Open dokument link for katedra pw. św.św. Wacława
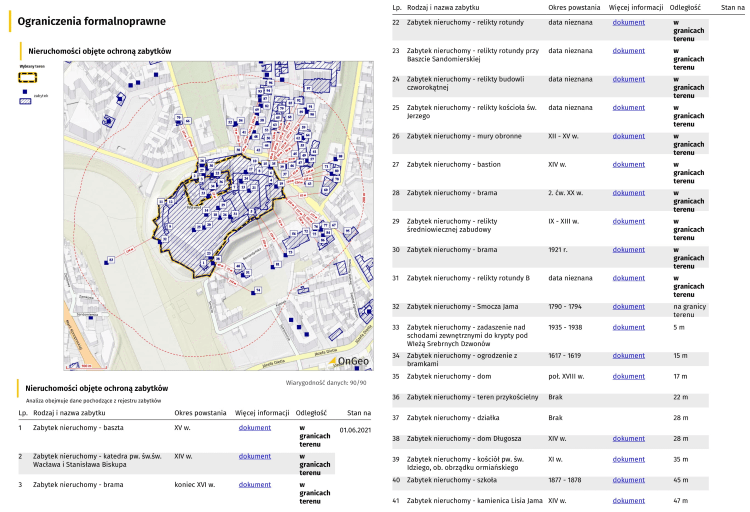This screenshot has height=512, width=750. (x=254, y=456)
